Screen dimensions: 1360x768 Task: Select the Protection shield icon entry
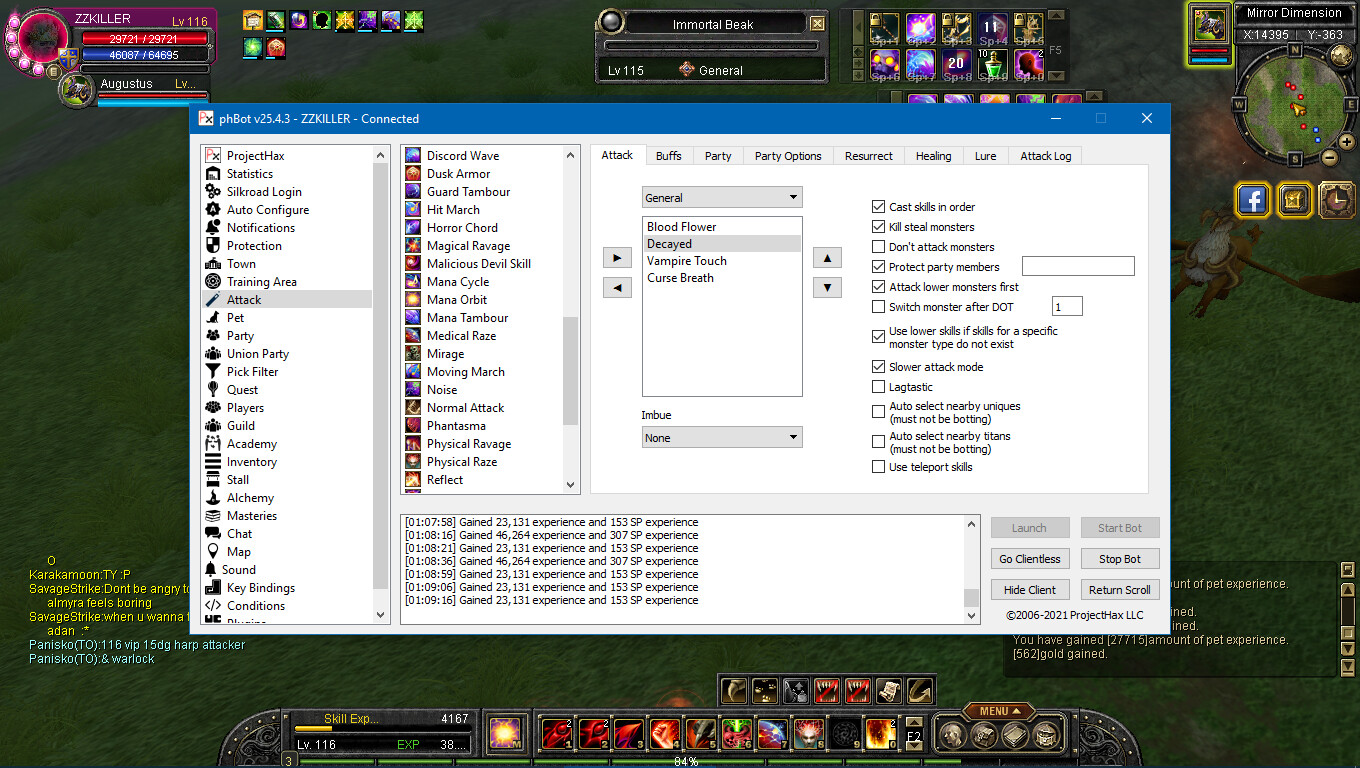pos(213,246)
